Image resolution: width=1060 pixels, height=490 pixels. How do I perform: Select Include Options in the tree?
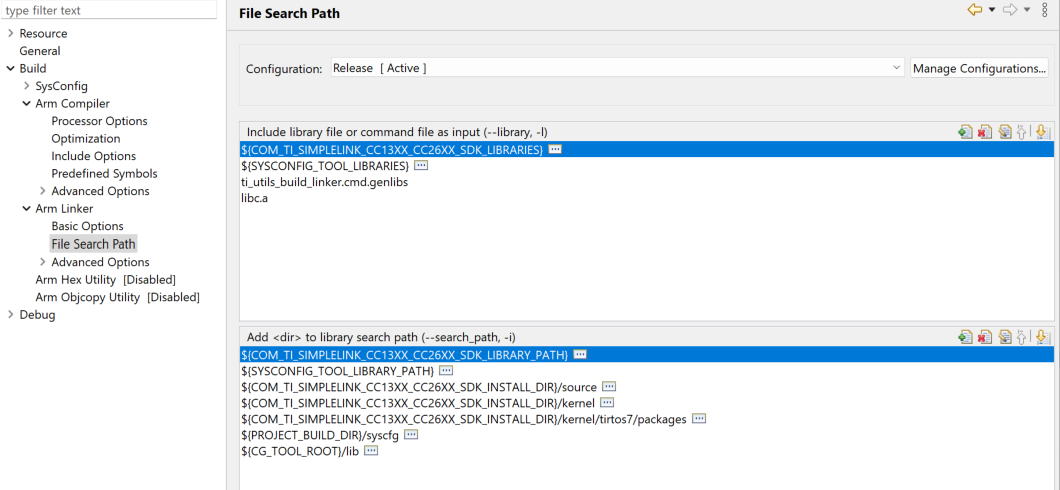point(94,156)
